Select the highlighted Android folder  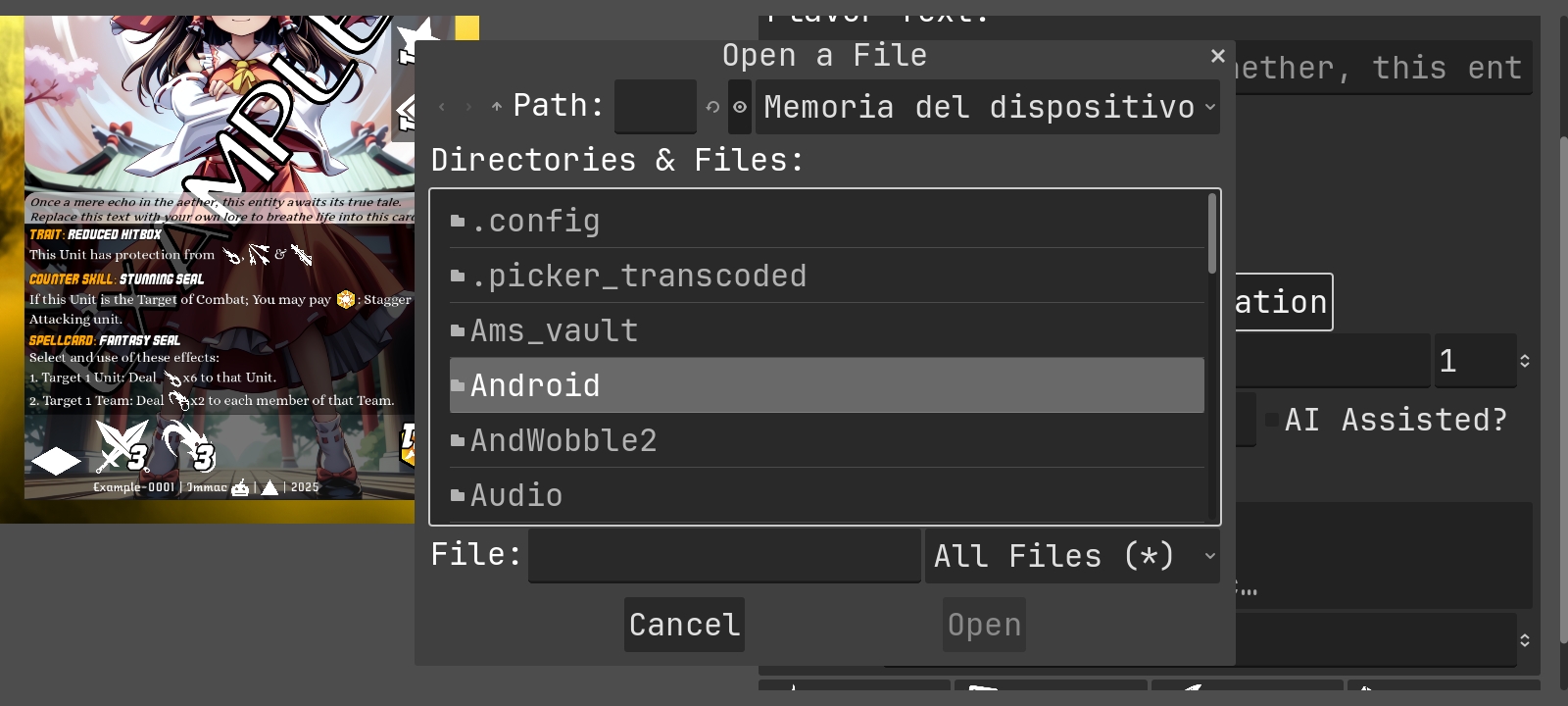(x=535, y=385)
